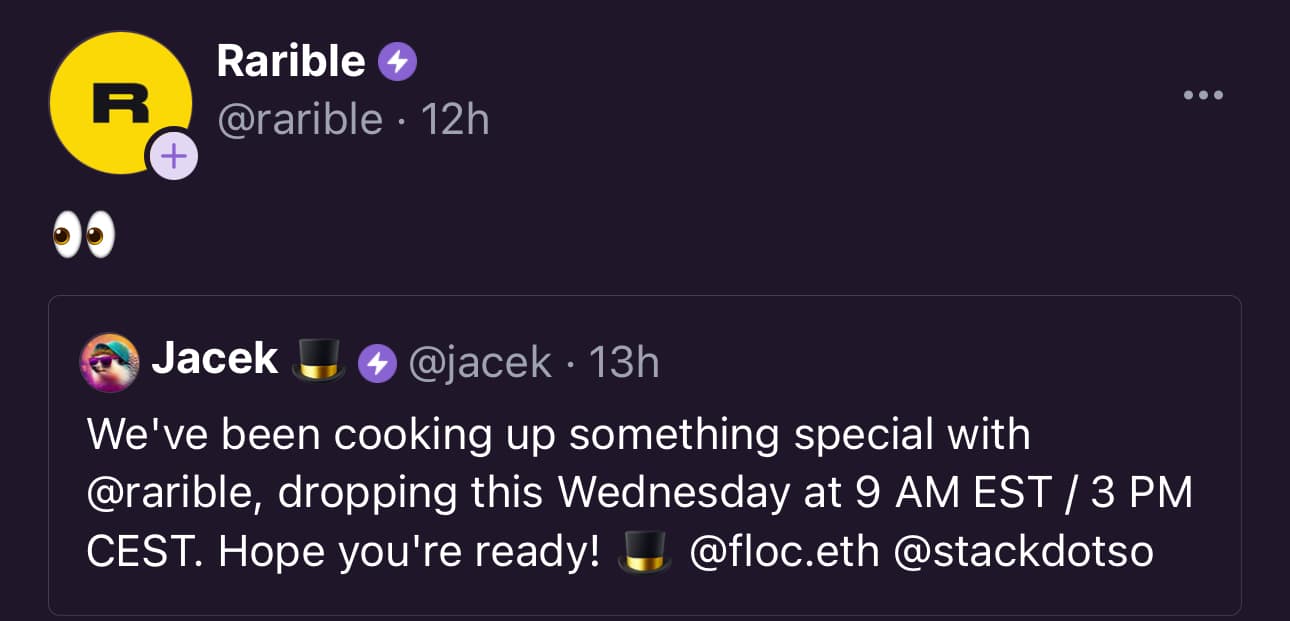Open the Rarible display name
Screen dimensions: 1290x621
[x=291, y=62]
